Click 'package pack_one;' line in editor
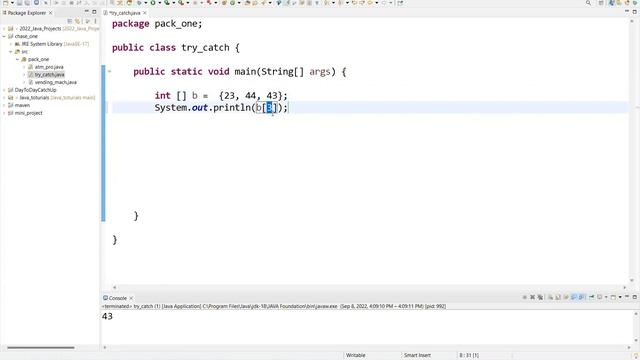 coord(157,24)
